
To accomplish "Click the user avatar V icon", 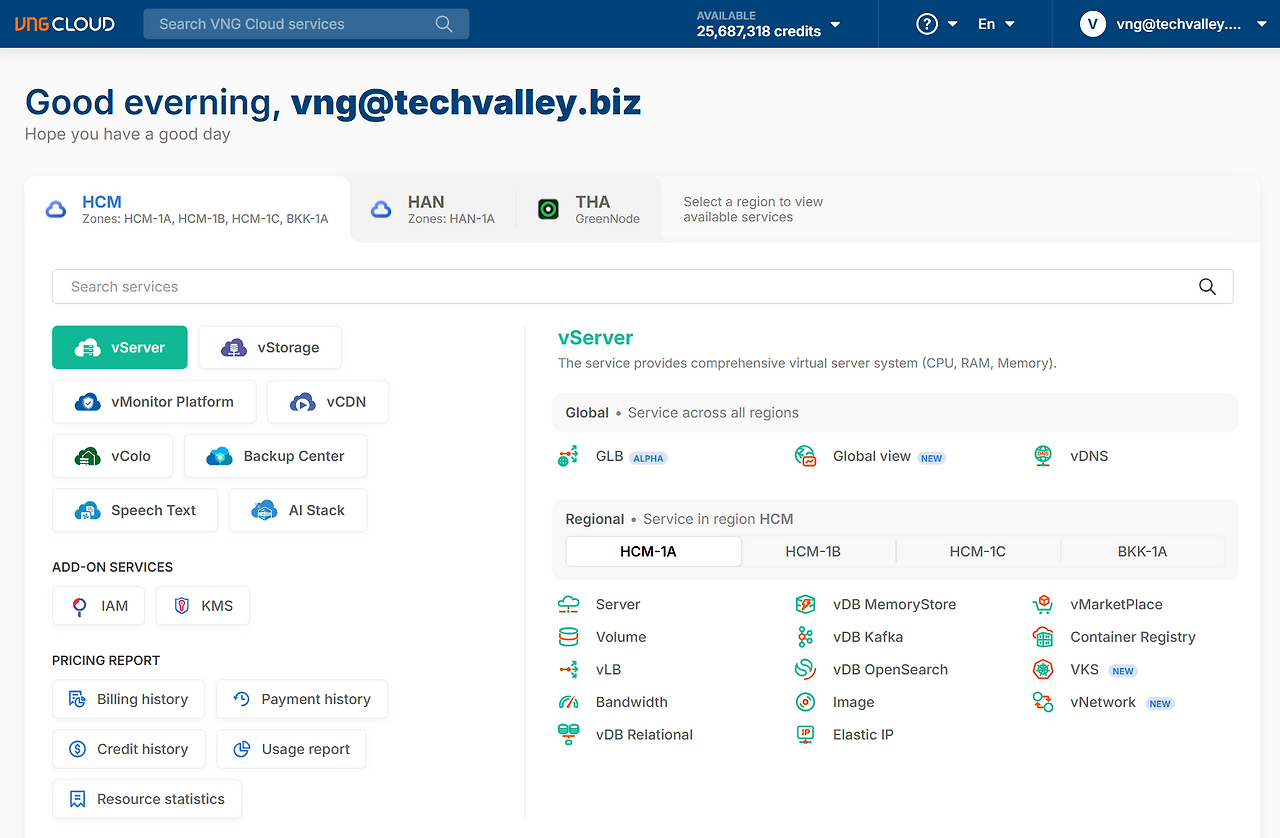I will [x=1093, y=24].
